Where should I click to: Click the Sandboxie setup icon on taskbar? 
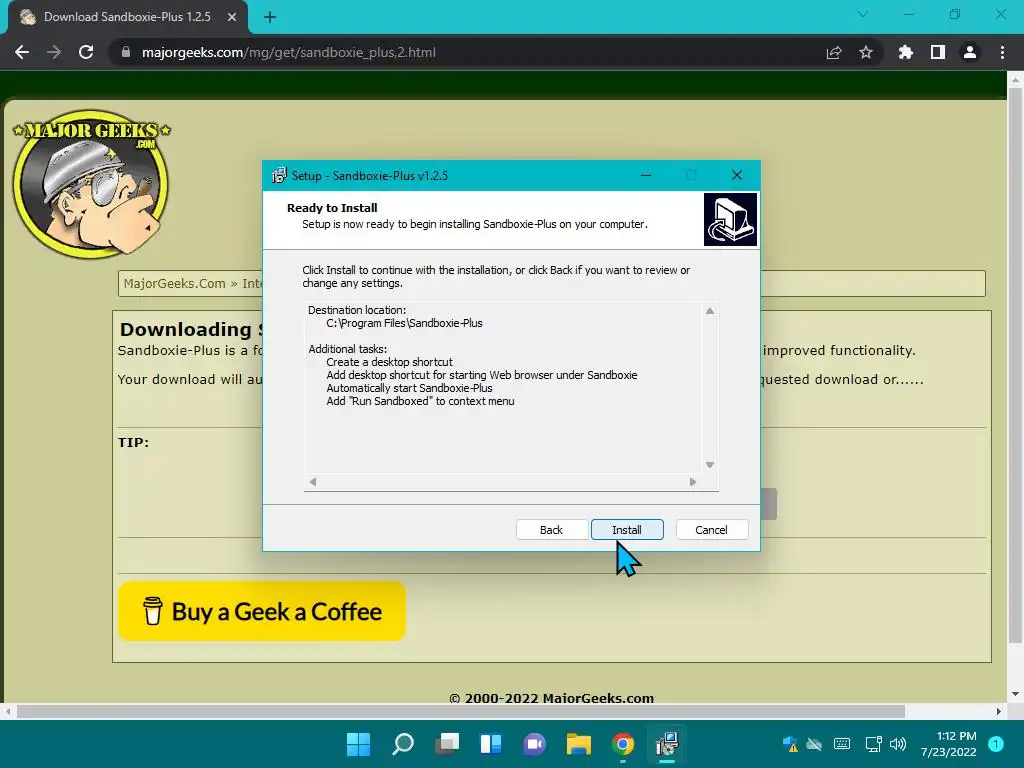(x=667, y=744)
